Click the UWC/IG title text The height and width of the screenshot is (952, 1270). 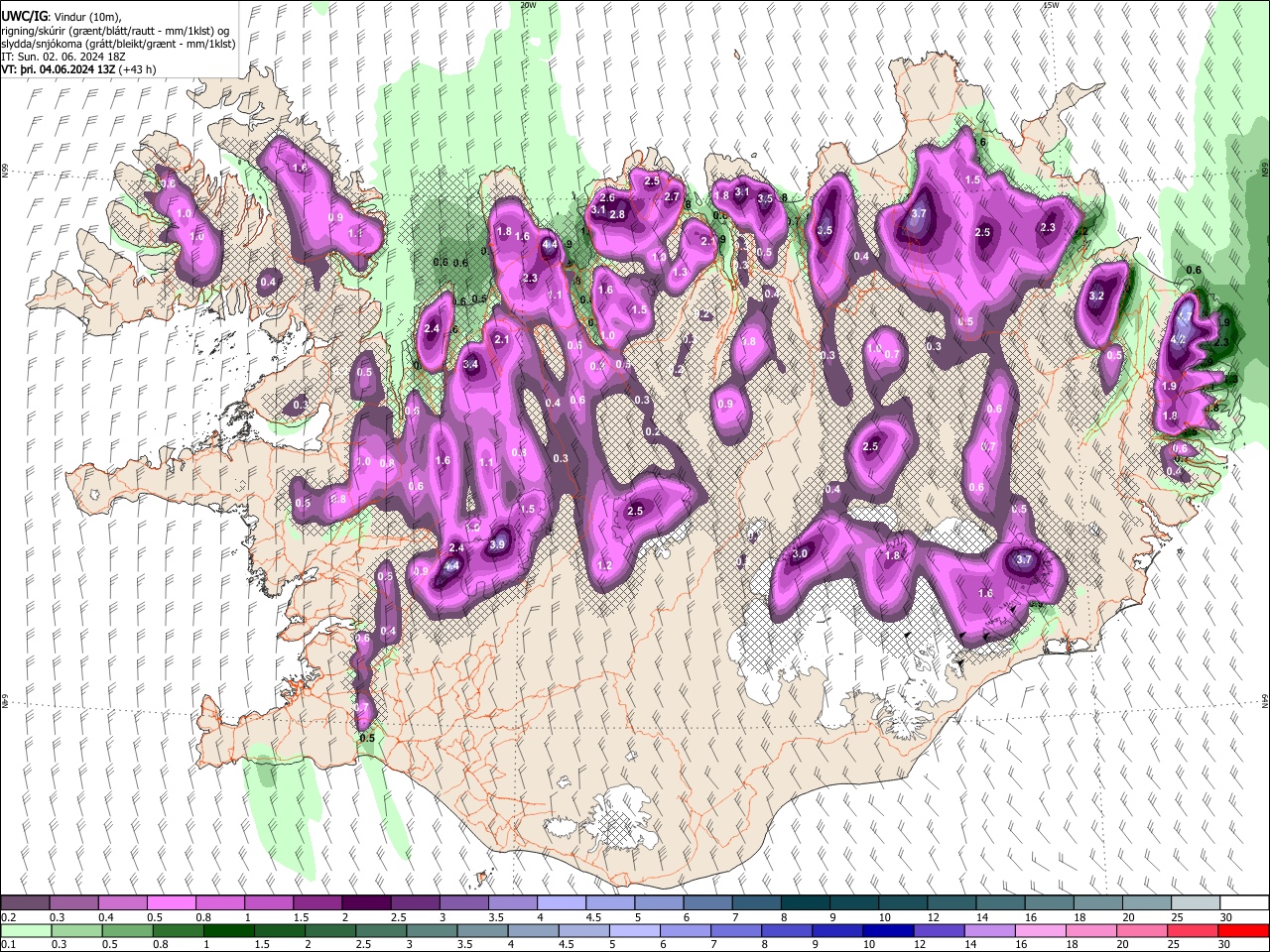[24, 17]
